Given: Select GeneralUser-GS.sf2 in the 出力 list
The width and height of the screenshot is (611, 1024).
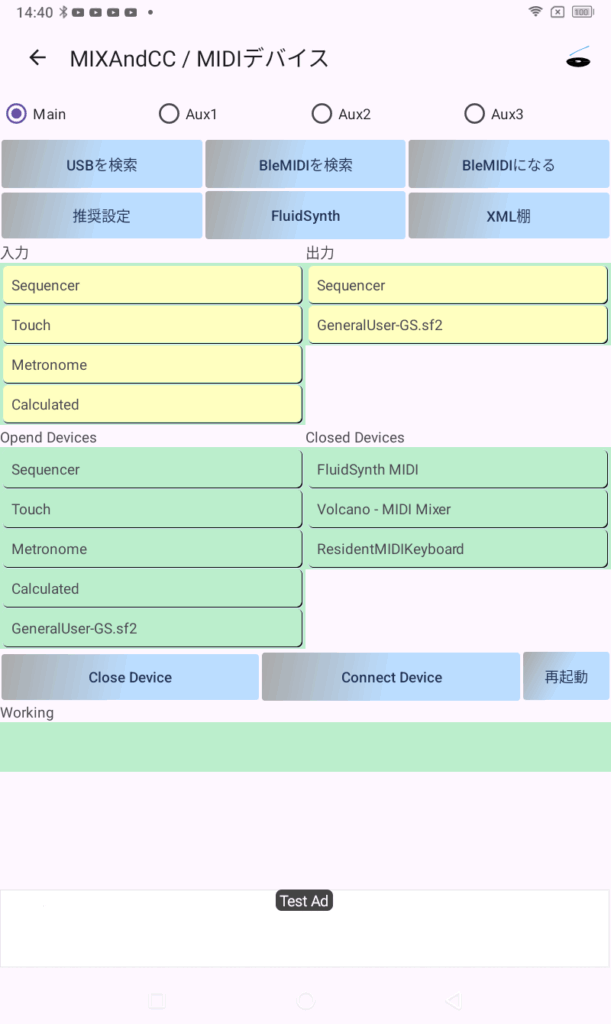Looking at the screenshot, I should pyautogui.click(x=457, y=325).
